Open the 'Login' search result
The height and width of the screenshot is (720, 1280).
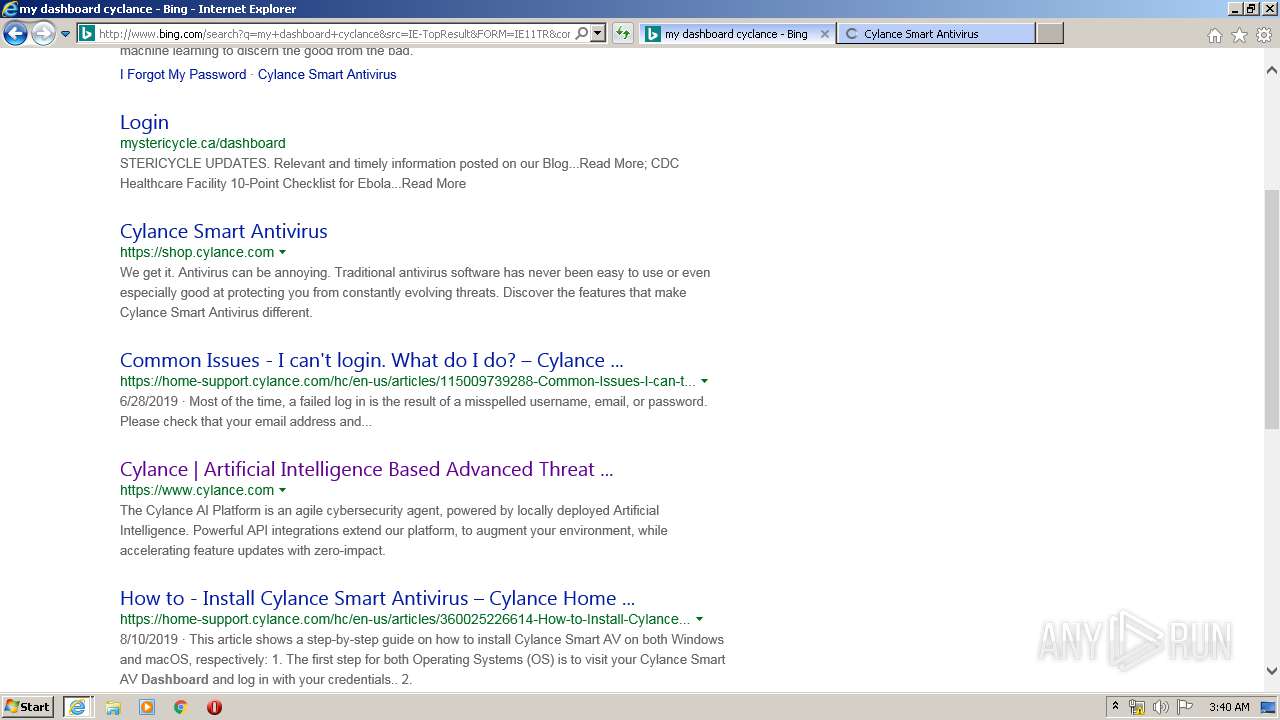(144, 122)
